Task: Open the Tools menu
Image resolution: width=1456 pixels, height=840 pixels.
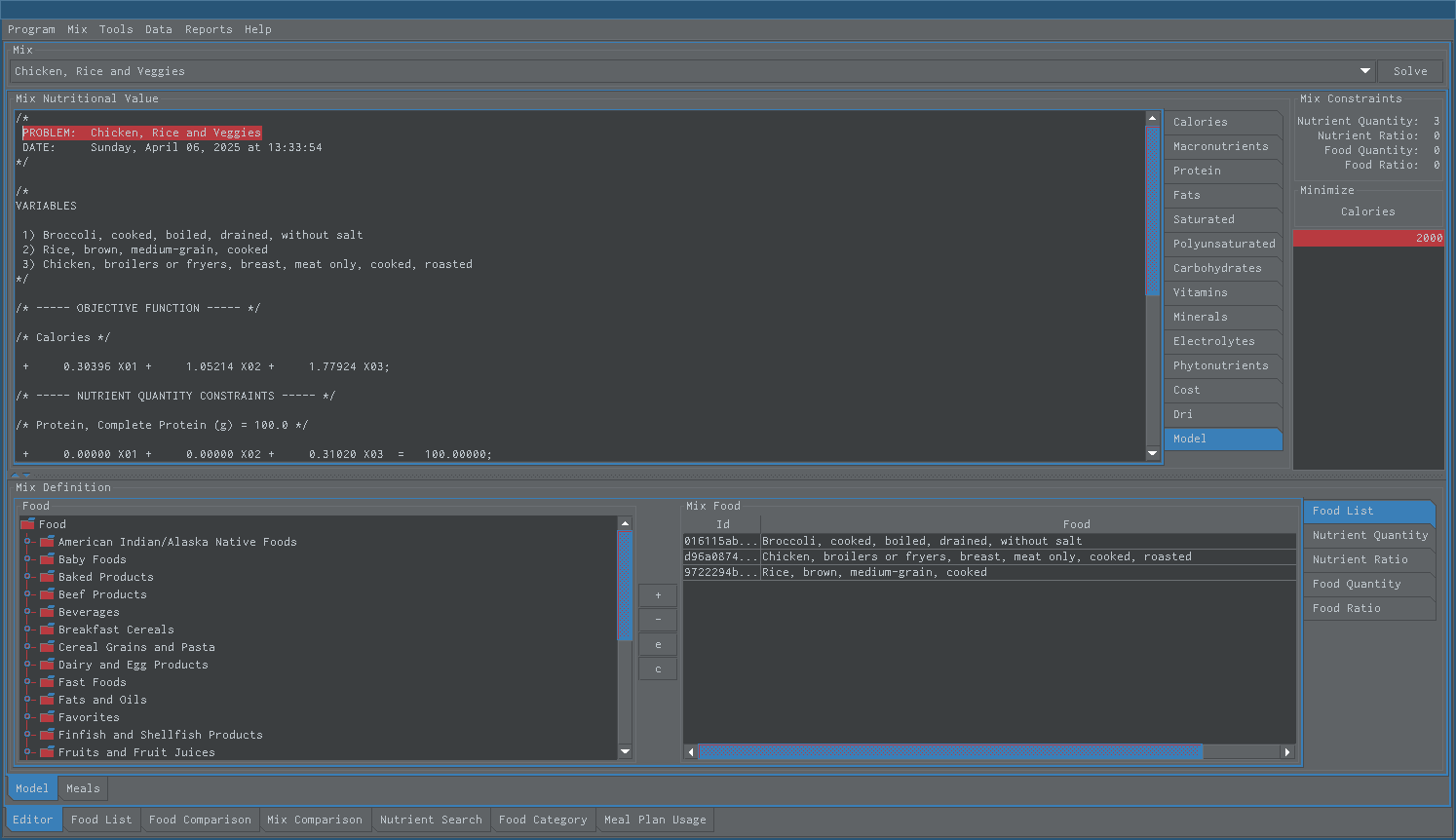Action: (x=116, y=29)
